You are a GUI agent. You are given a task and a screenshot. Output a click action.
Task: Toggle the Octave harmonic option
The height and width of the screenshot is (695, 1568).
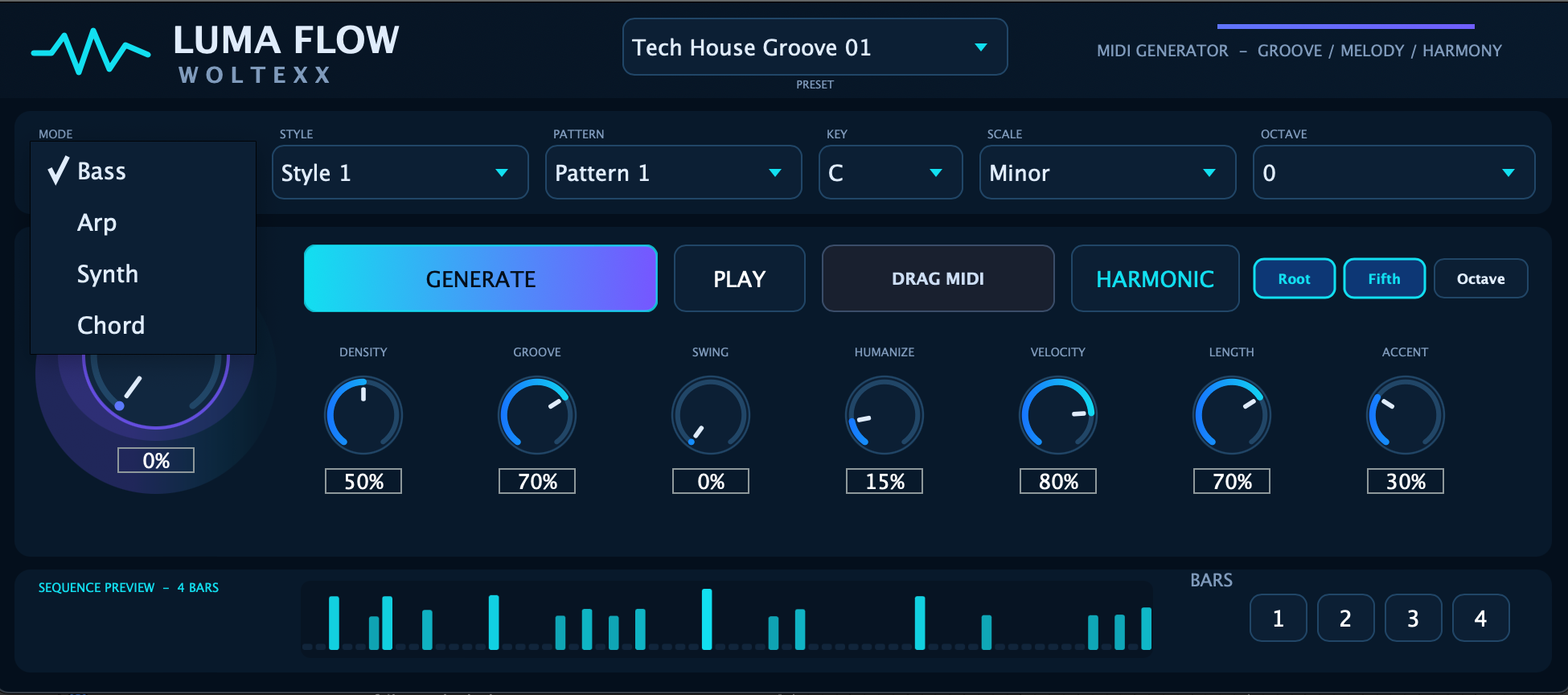(x=1480, y=278)
